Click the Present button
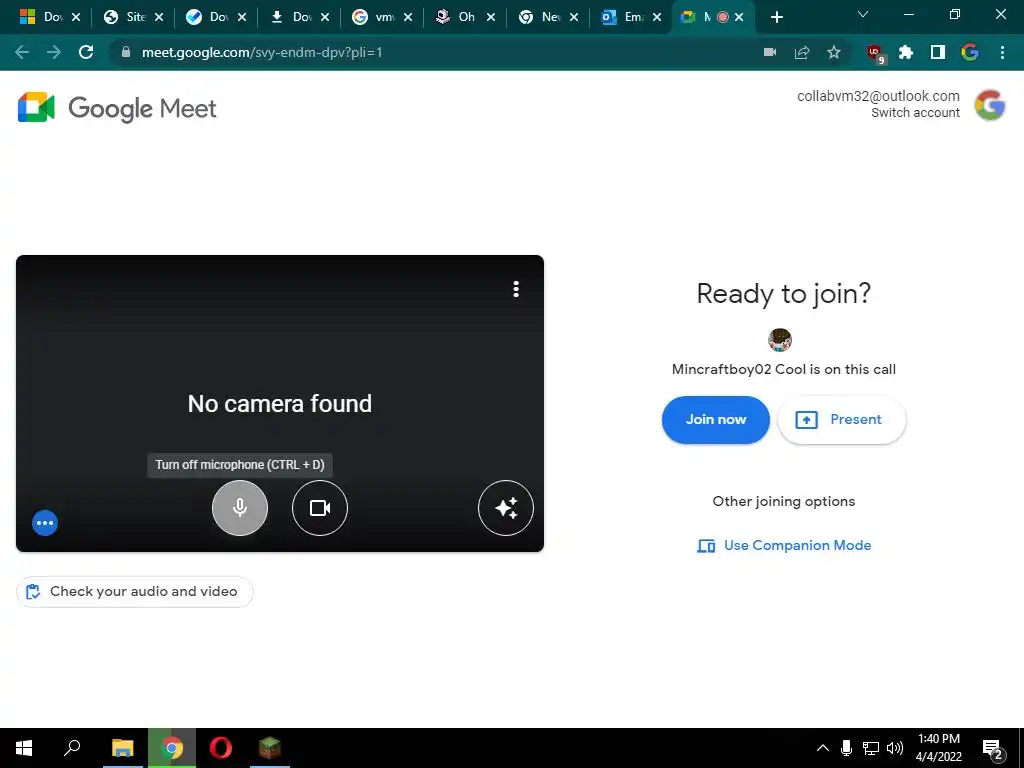 pos(841,420)
